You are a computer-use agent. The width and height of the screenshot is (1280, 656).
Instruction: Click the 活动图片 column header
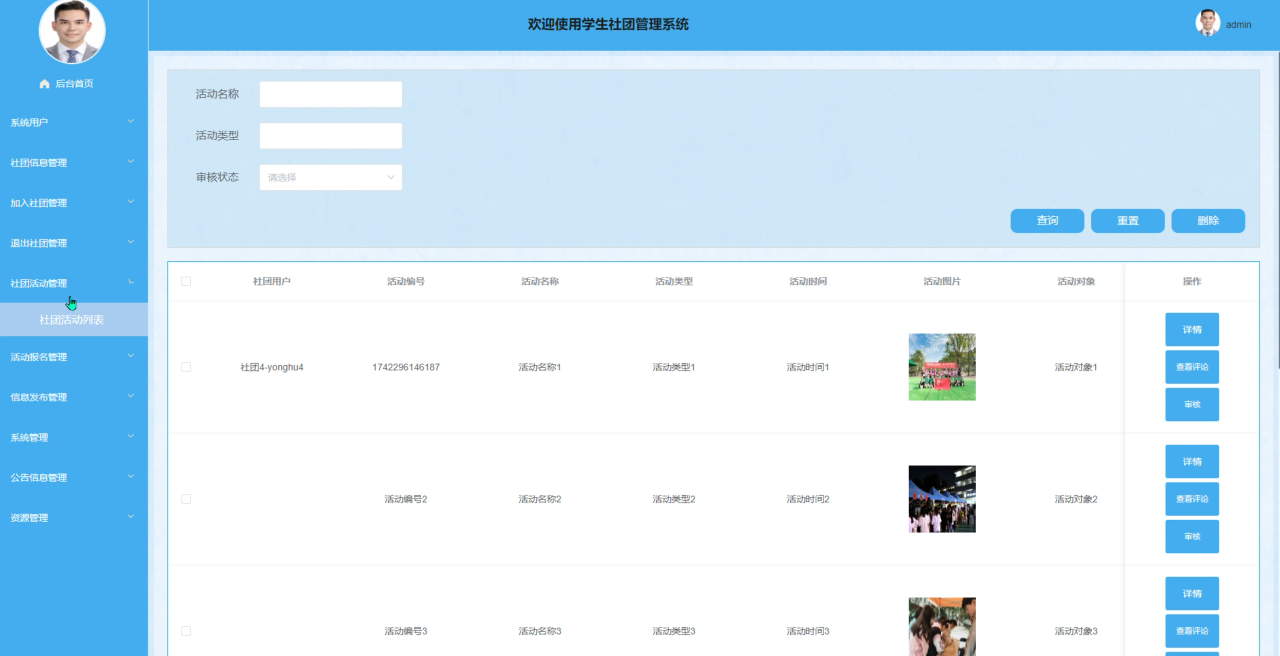click(x=942, y=281)
